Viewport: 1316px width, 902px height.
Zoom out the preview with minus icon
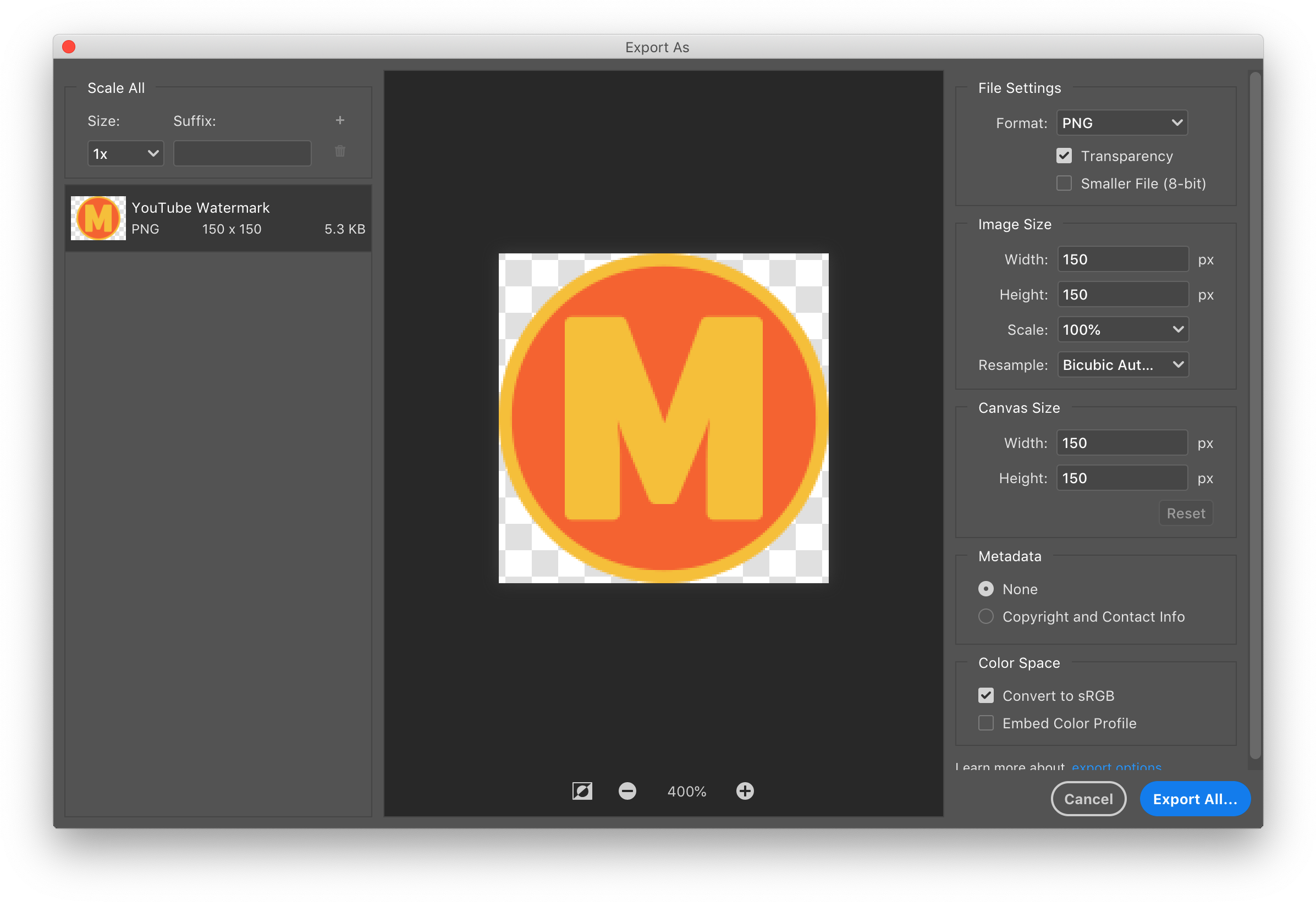click(627, 791)
